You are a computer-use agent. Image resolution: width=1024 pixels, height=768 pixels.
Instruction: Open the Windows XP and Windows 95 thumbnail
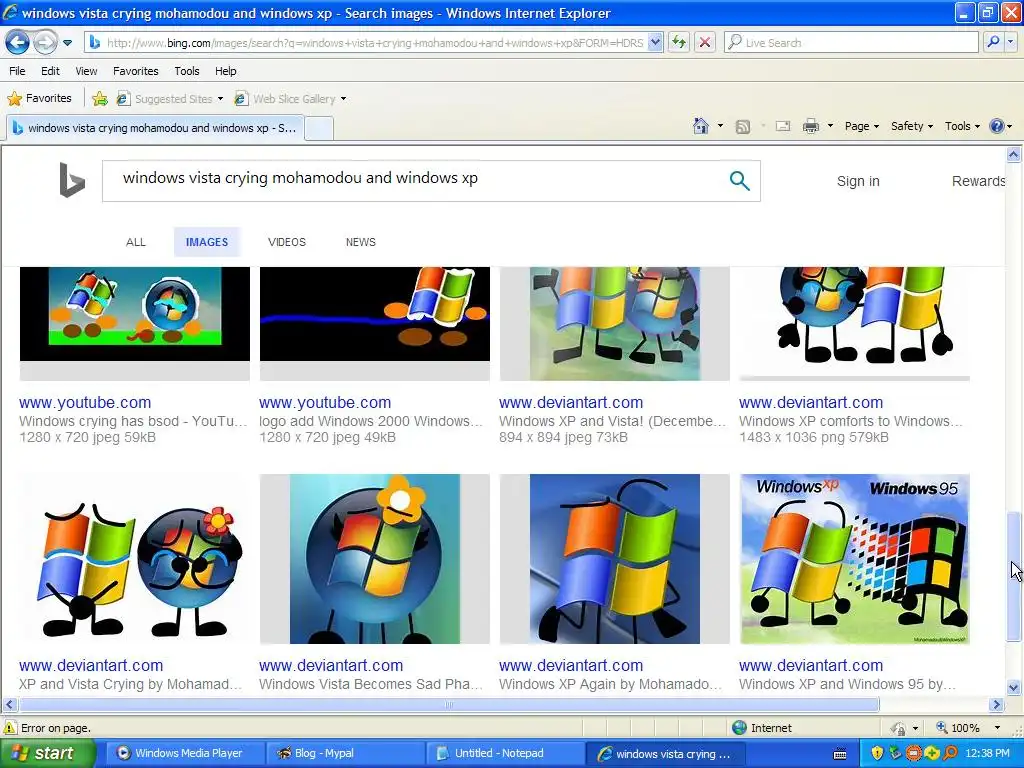(x=854, y=559)
